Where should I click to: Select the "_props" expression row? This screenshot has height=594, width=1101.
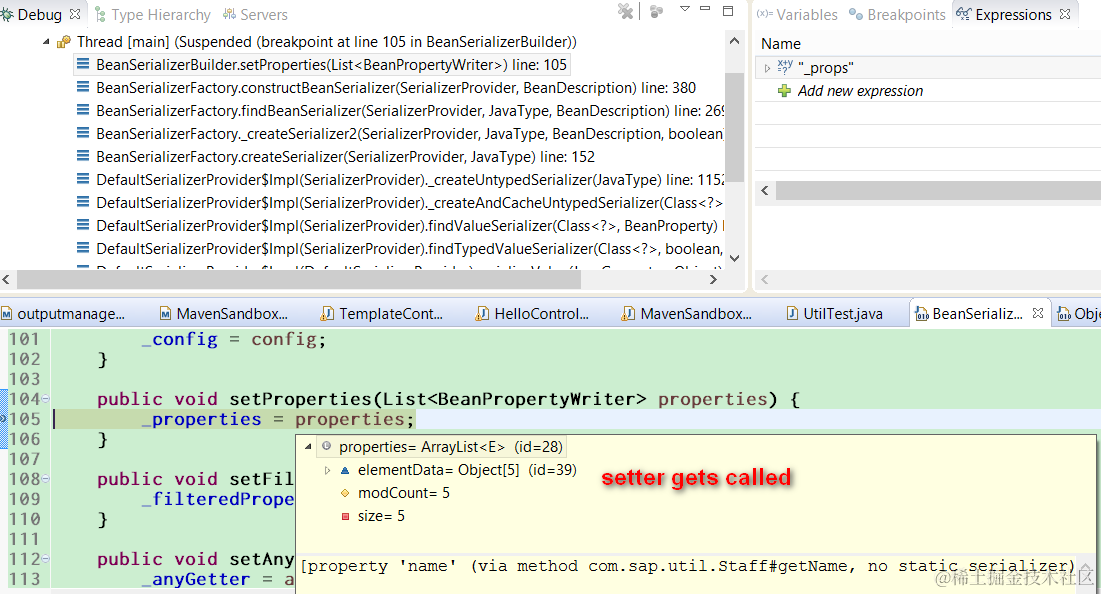pos(928,68)
